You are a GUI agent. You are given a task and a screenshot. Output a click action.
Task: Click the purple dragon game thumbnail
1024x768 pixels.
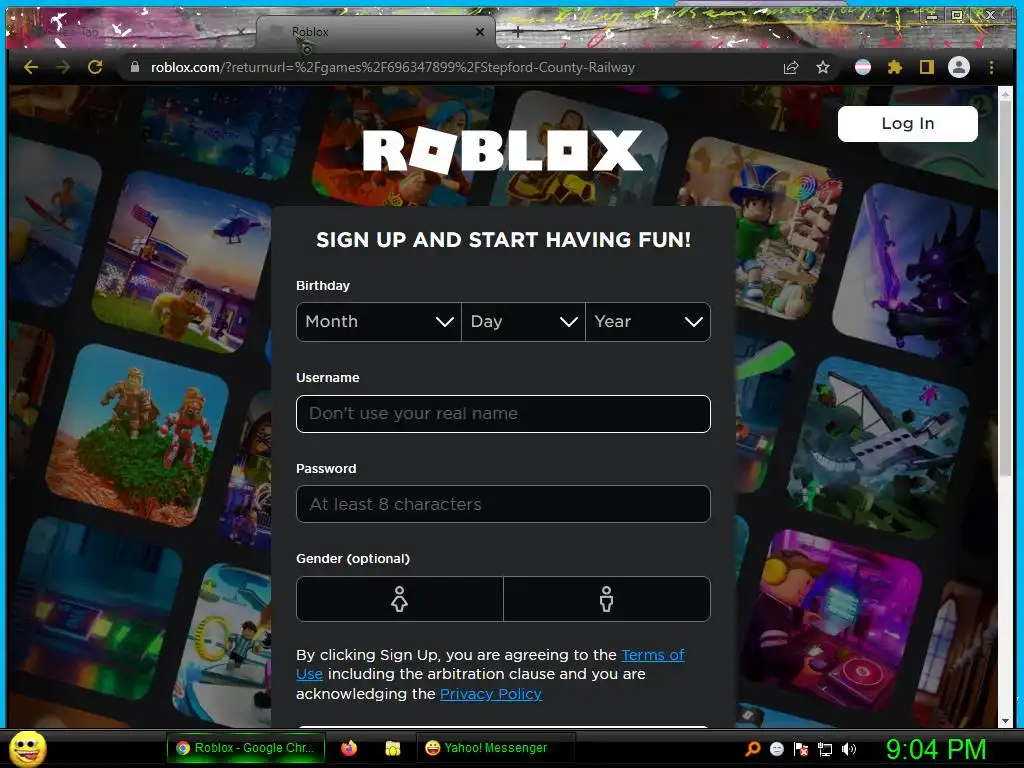914,271
